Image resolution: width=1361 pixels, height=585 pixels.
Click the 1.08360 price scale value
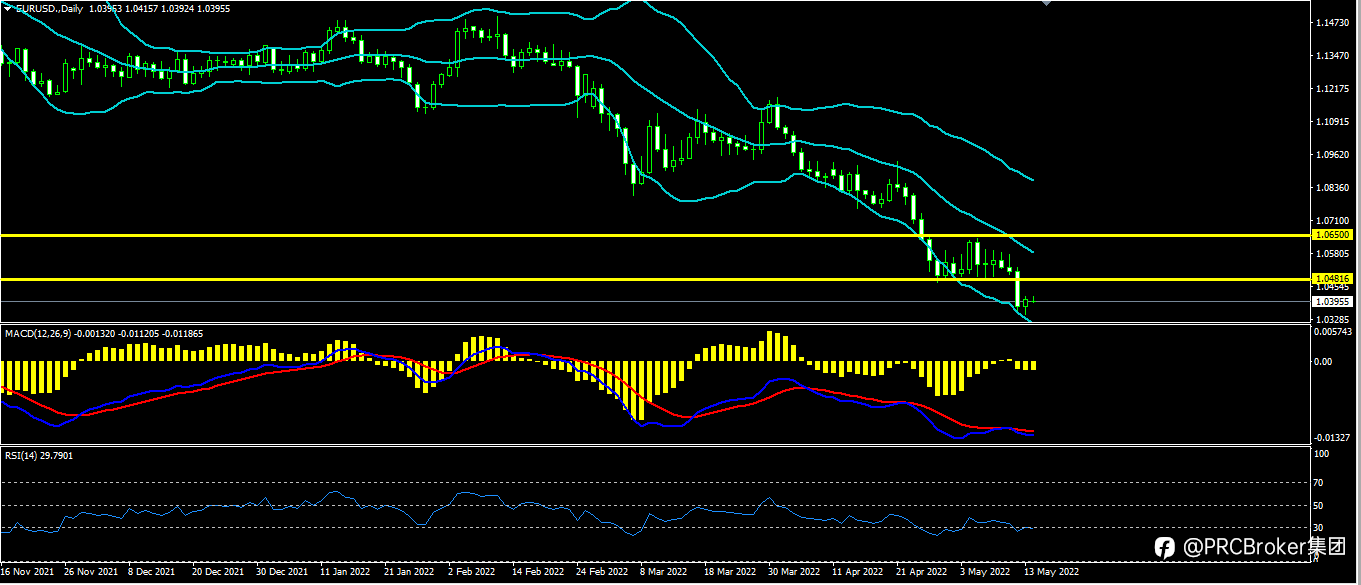[x=1333, y=188]
